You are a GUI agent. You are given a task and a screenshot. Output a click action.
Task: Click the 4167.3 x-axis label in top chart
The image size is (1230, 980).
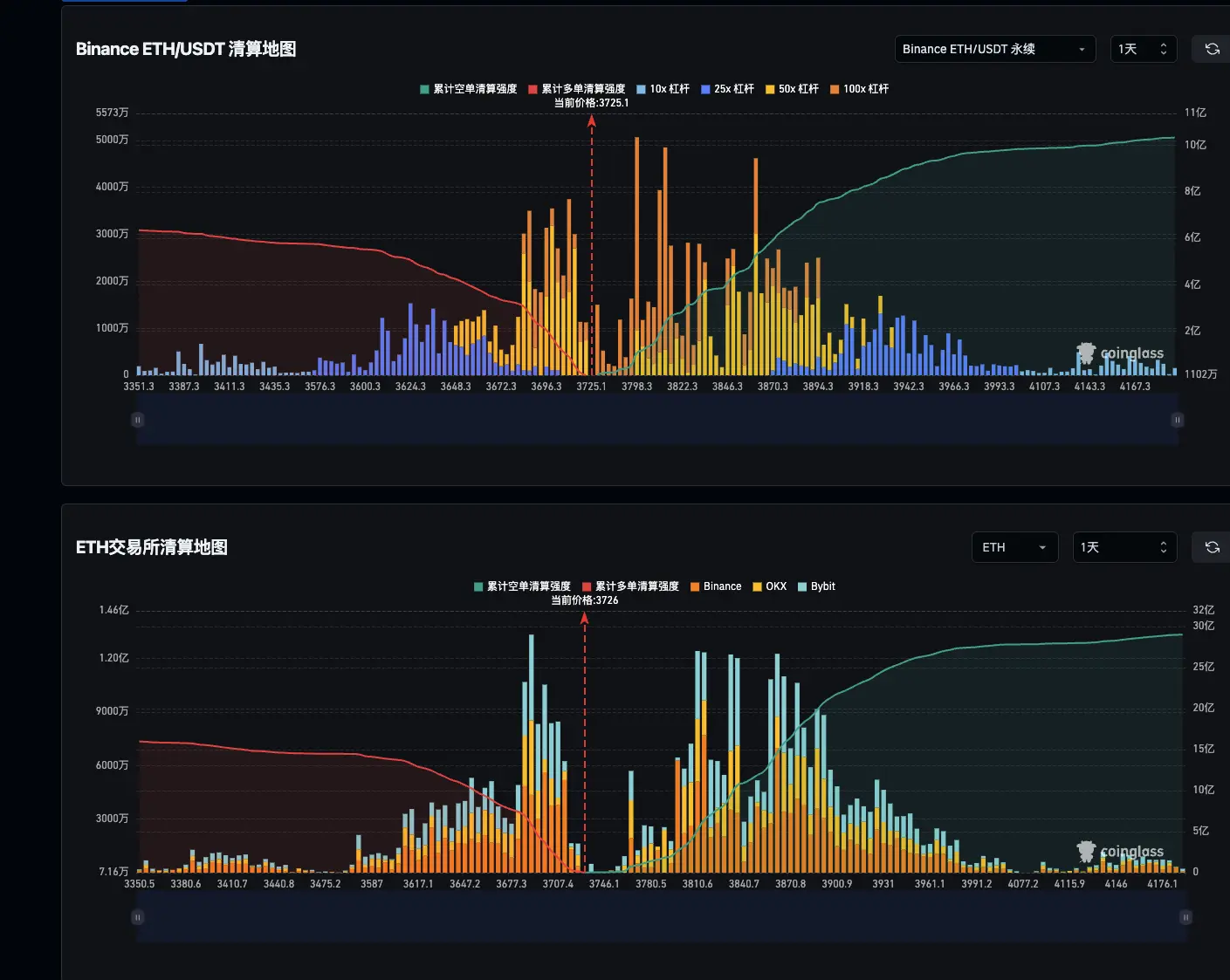[1135, 387]
